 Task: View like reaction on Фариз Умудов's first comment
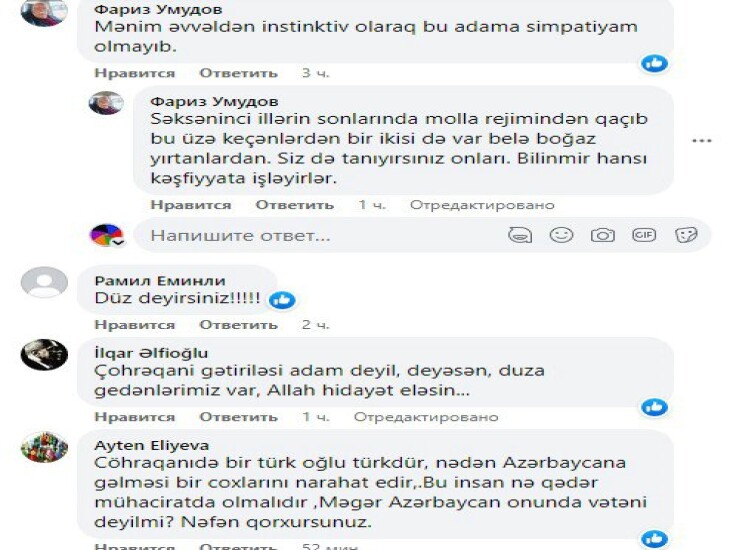655,63
